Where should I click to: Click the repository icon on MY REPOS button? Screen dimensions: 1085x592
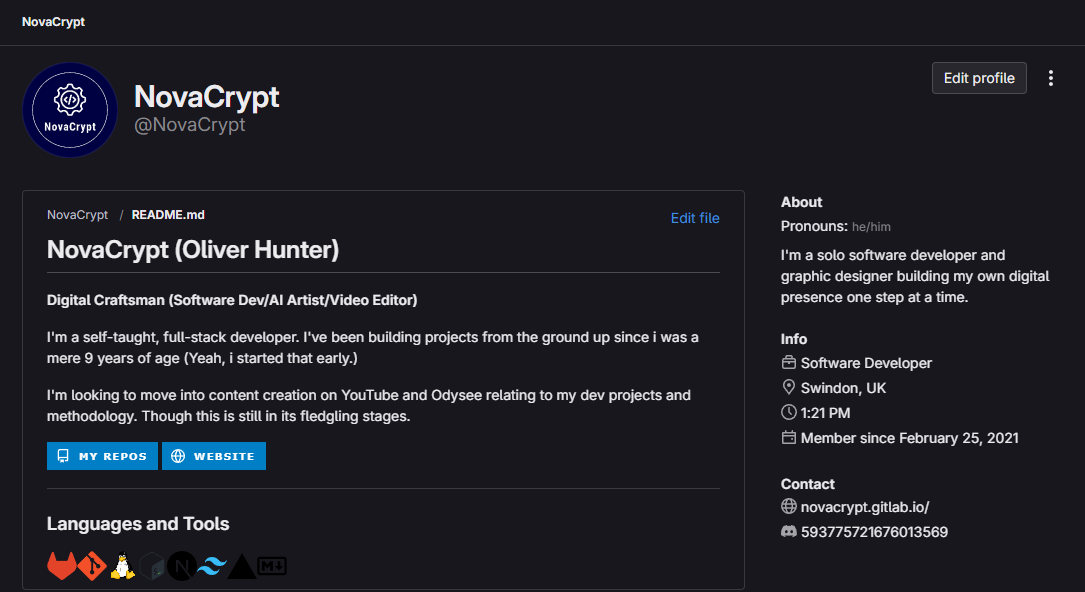[63, 455]
